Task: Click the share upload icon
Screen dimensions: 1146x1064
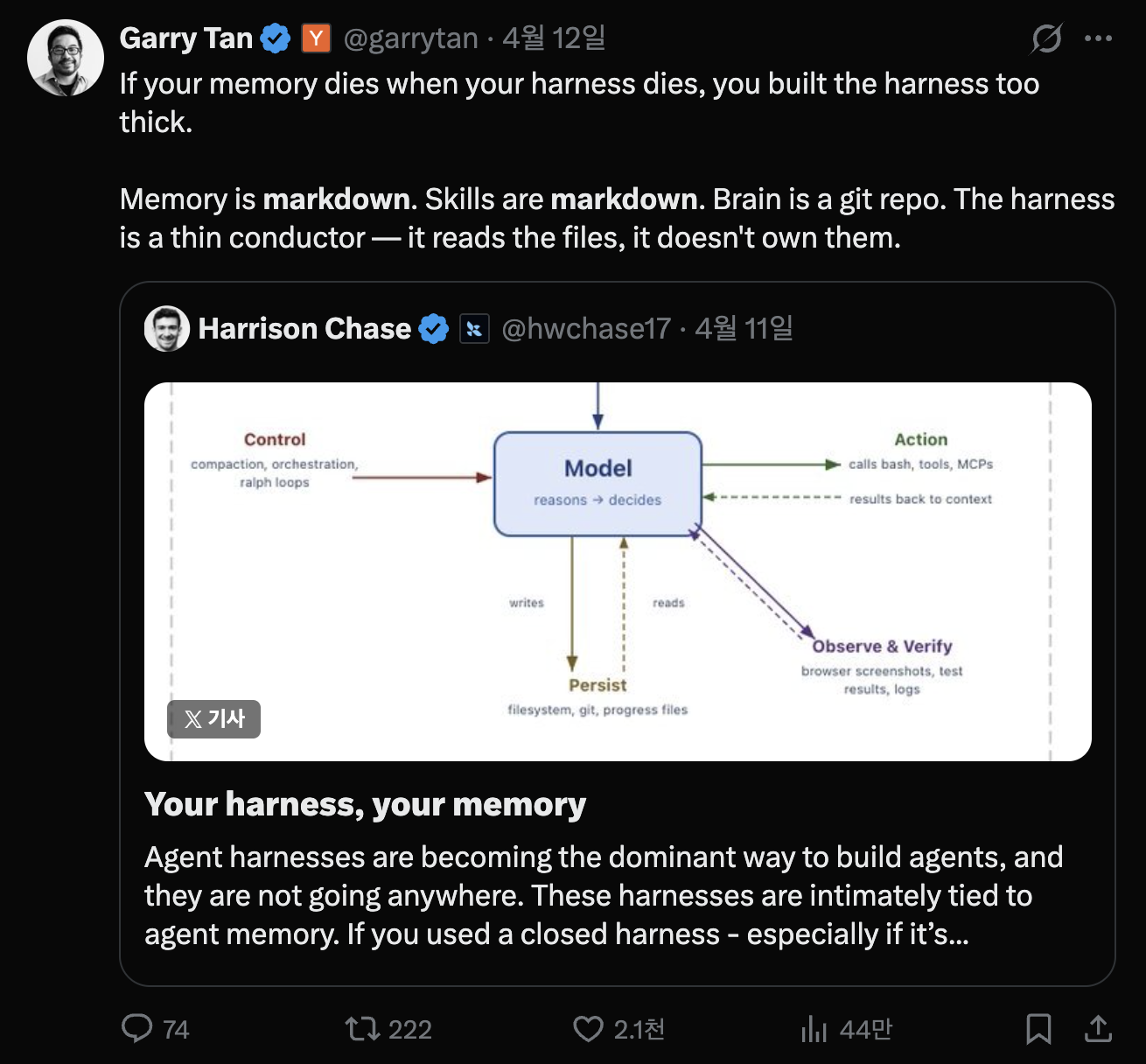Action: pos(1098,1029)
